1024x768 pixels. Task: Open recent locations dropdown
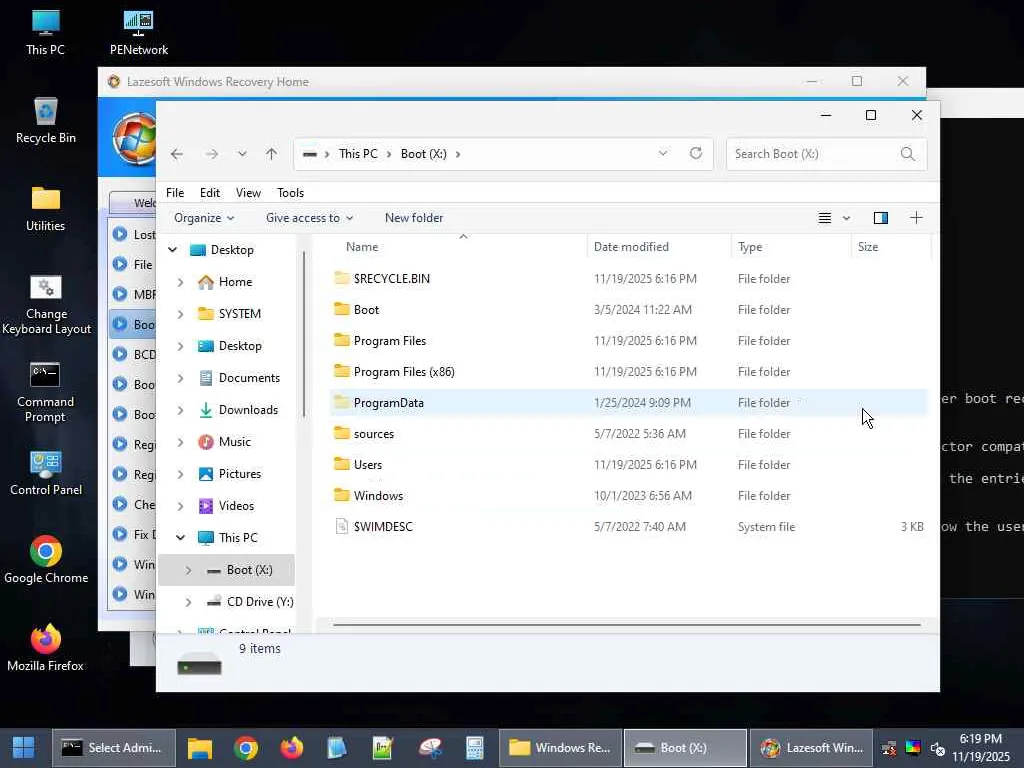242,154
